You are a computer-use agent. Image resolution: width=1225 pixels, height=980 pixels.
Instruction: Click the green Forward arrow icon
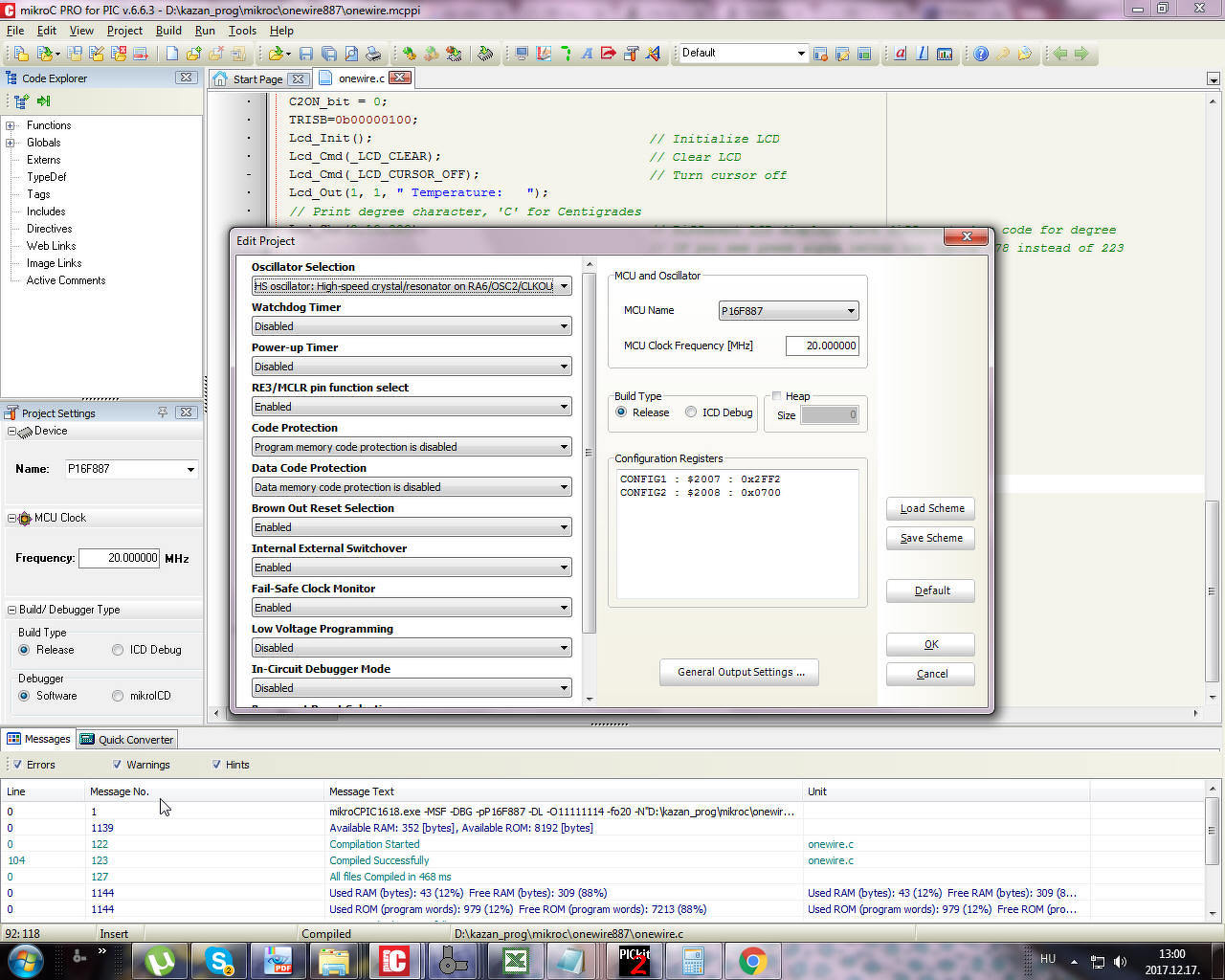(1081, 54)
